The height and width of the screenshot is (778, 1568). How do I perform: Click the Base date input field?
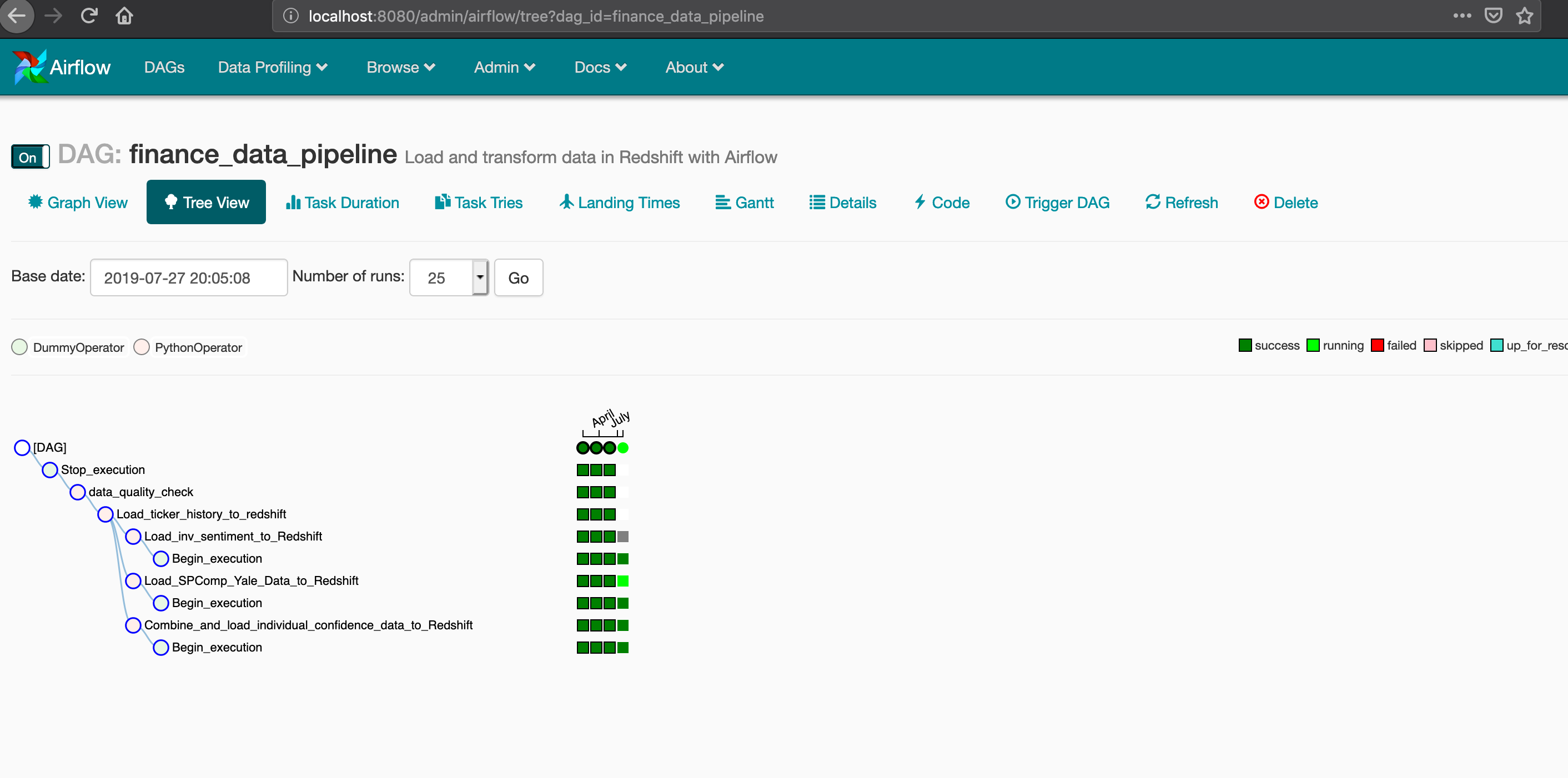click(x=189, y=277)
